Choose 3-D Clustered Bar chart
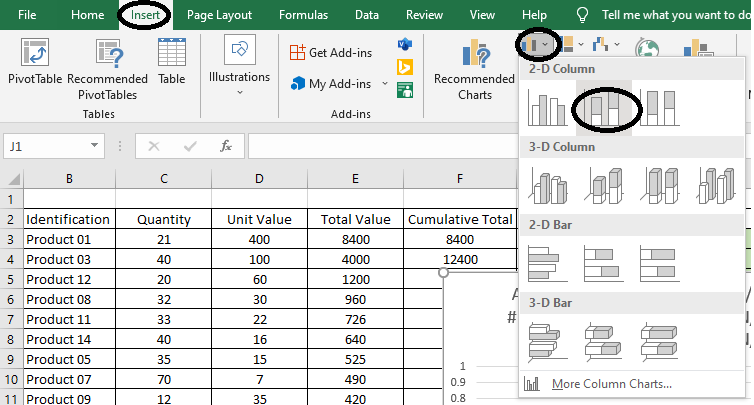 click(548, 342)
